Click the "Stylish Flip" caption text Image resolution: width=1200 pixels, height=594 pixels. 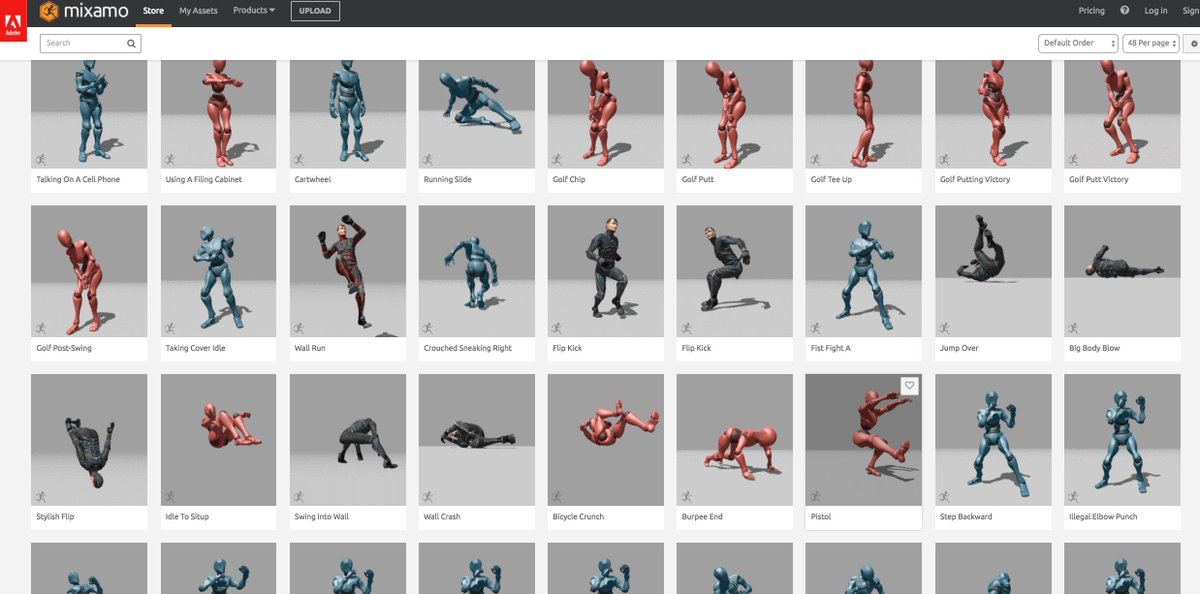56,517
